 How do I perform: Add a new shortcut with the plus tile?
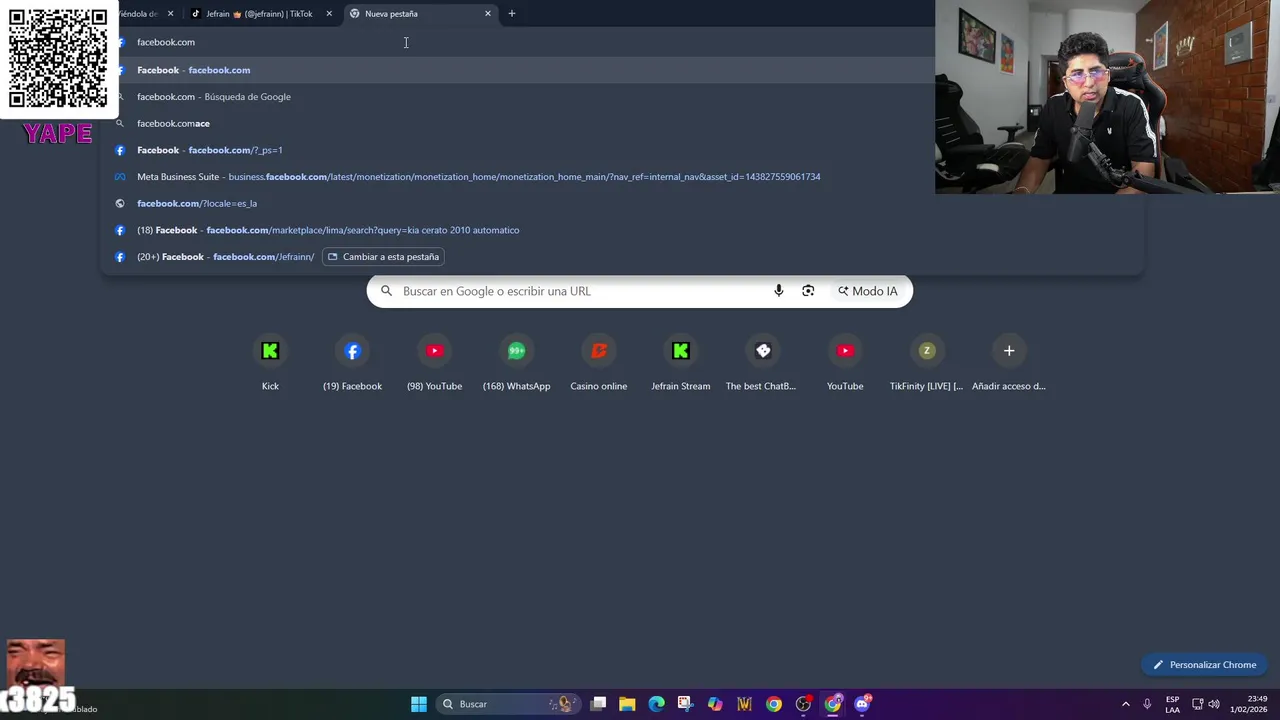pos(1009,363)
